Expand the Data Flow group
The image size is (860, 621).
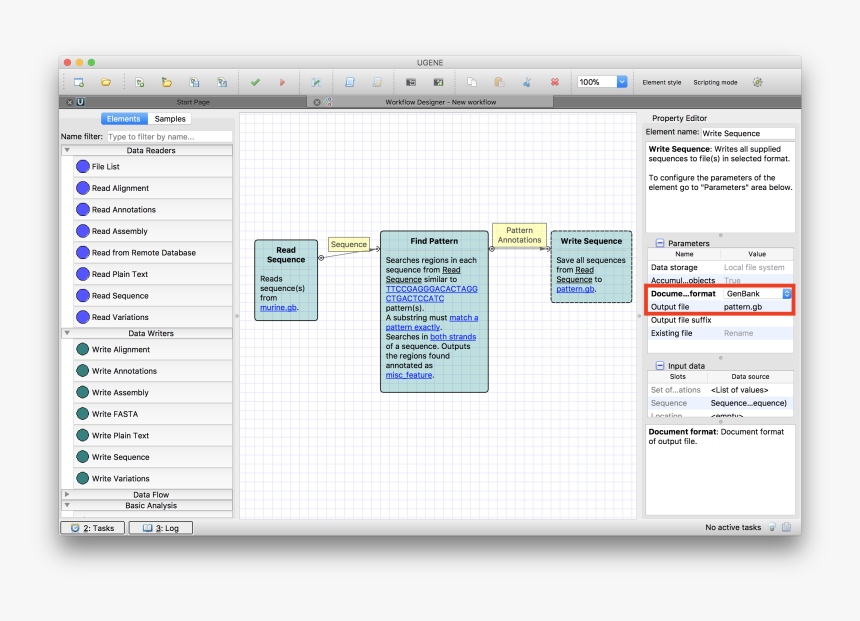point(67,494)
